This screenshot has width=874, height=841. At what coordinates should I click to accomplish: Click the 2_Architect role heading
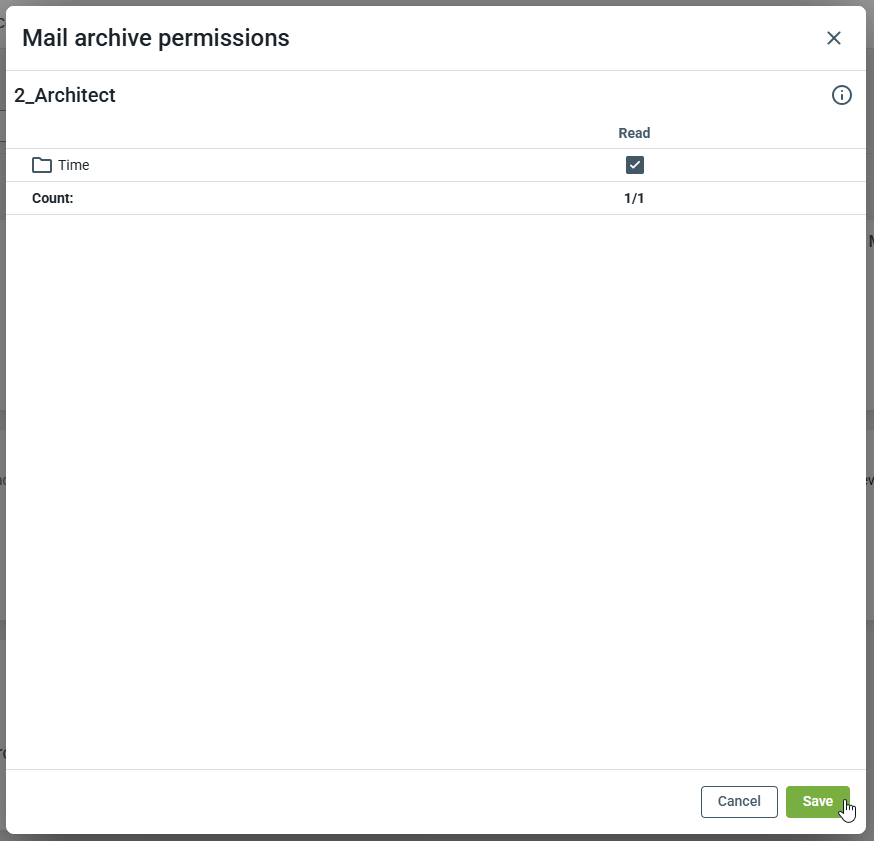coord(65,95)
